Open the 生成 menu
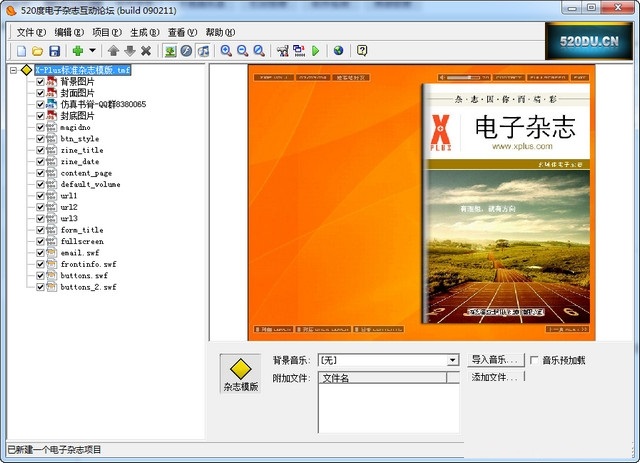The width and height of the screenshot is (640, 463). [144, 31]
